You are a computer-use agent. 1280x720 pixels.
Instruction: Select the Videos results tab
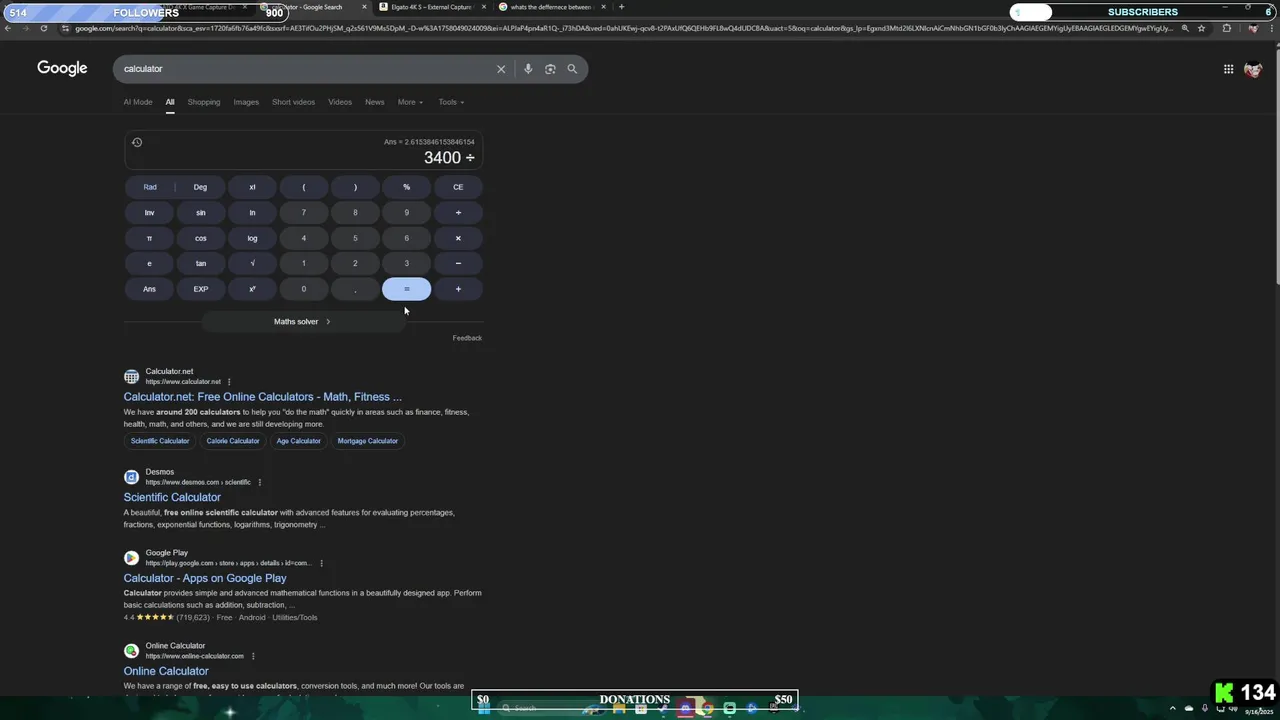[x=340, y=102]
